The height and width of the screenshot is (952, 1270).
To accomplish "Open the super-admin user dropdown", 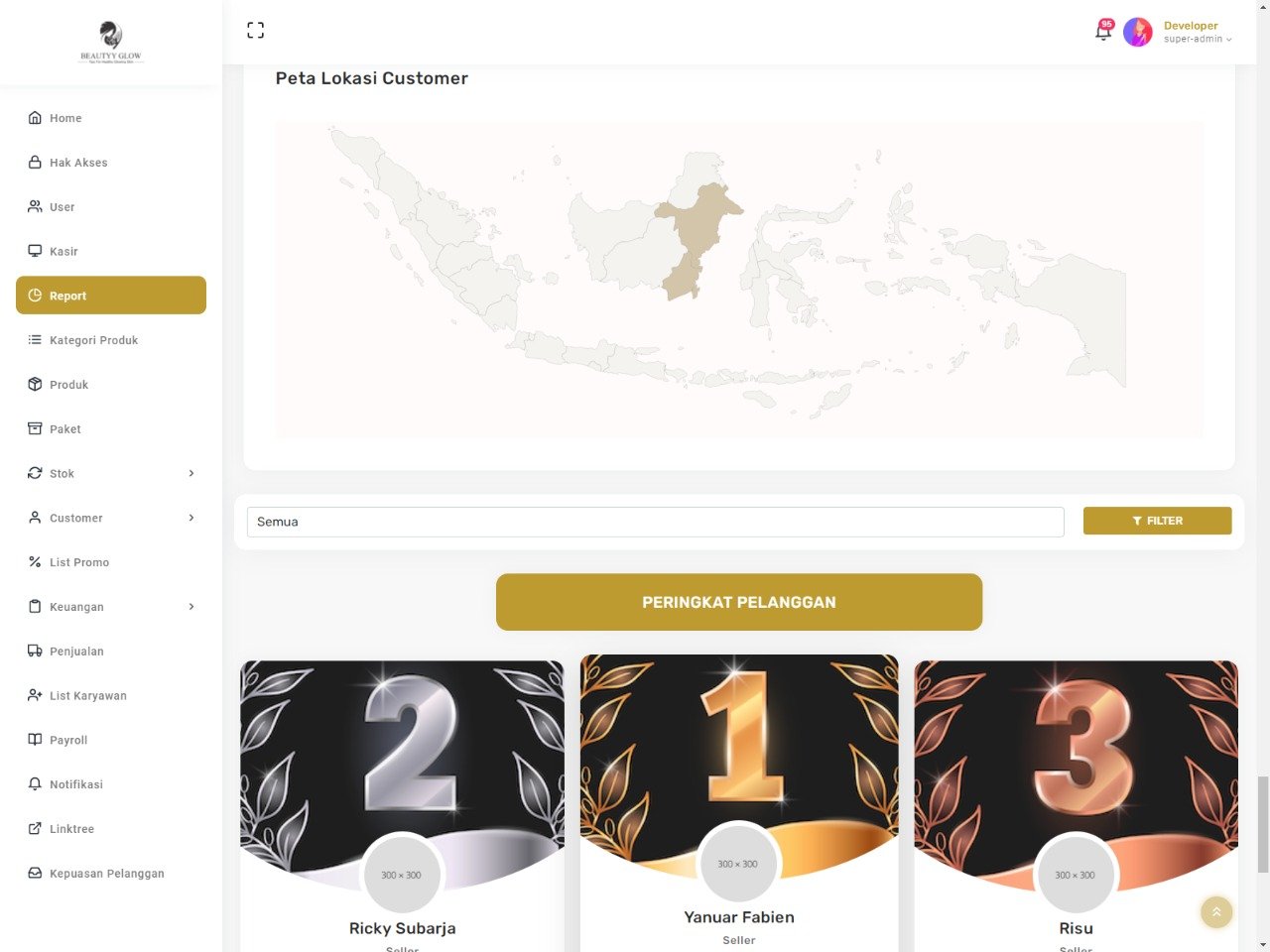I will (1198, 40).
